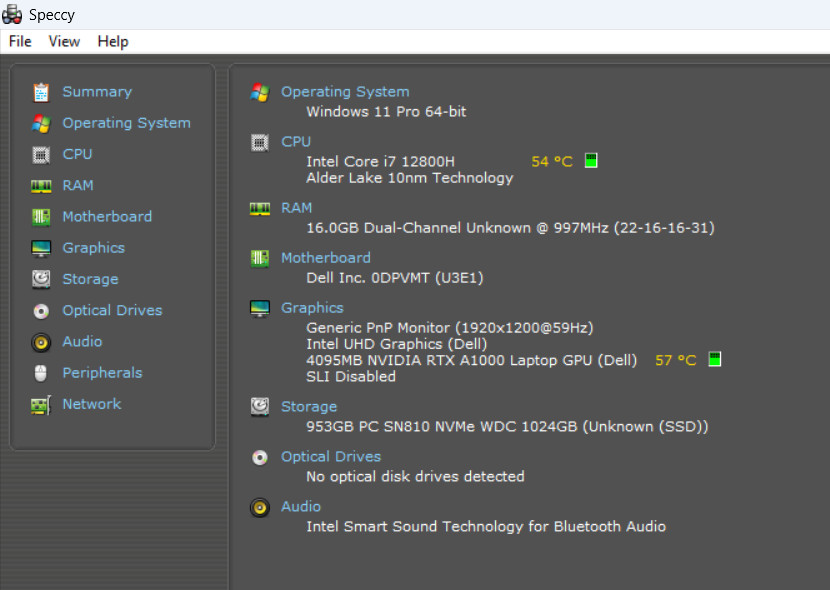Click the Motherboard icon in sidebar
The image size is (830, 590).
pyautogui.click(x=41, y=217)
